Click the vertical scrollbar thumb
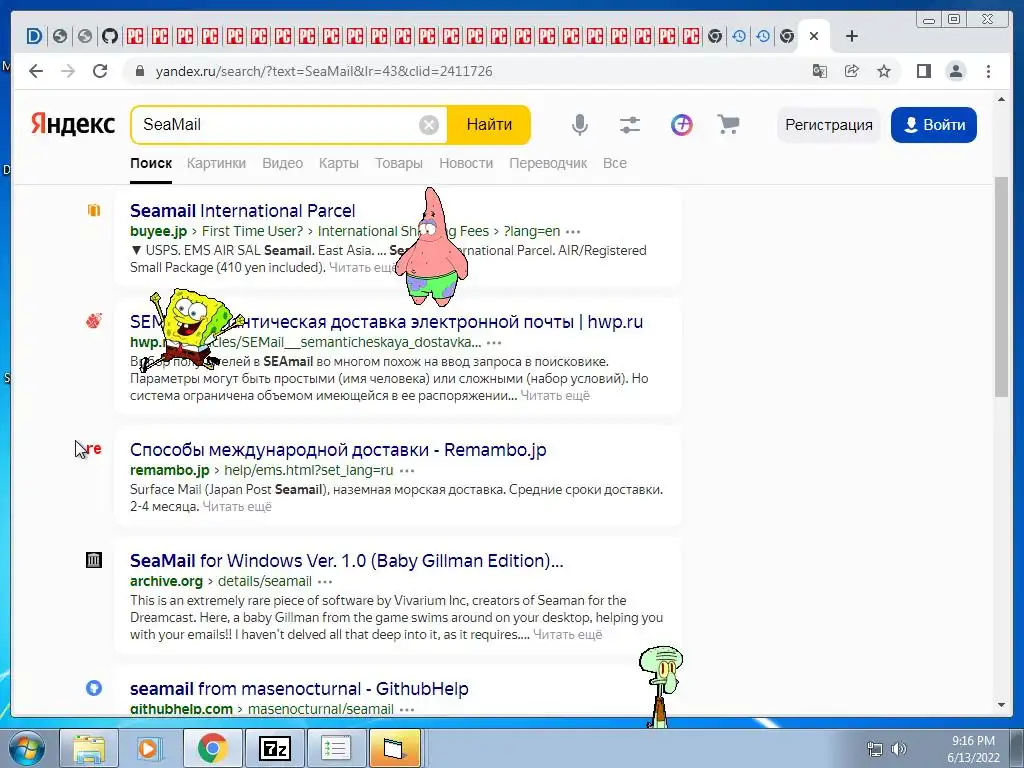This screenshot has width=1024, height=768. click(1001, 286)
